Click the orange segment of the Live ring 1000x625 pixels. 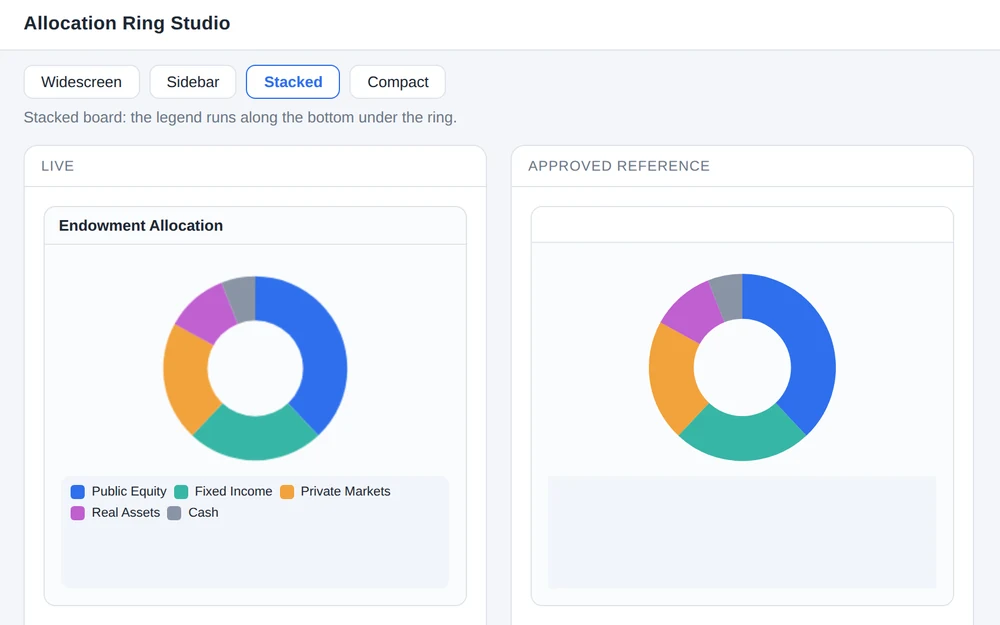click(187, 379)
